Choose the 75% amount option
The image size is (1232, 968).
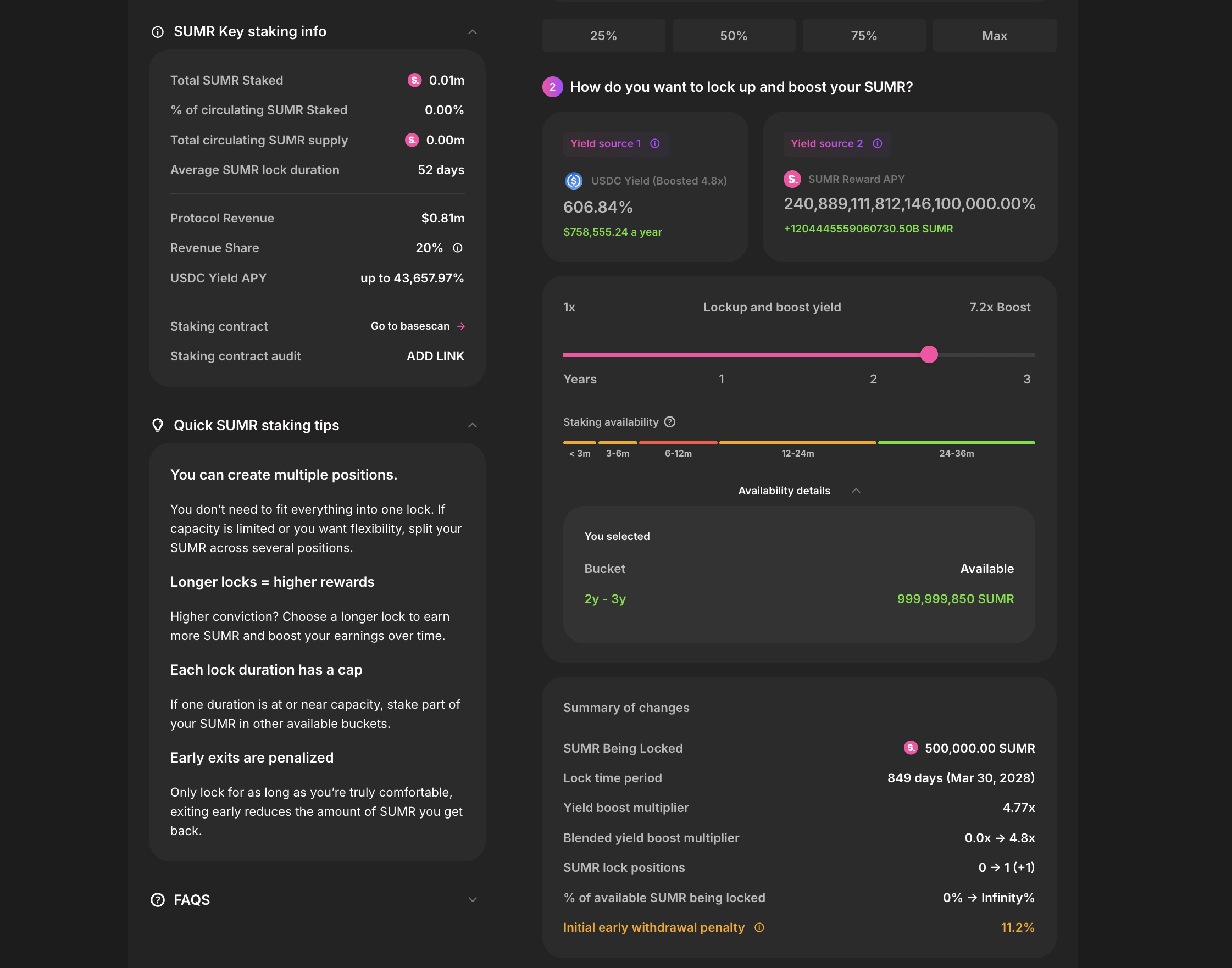863,36
